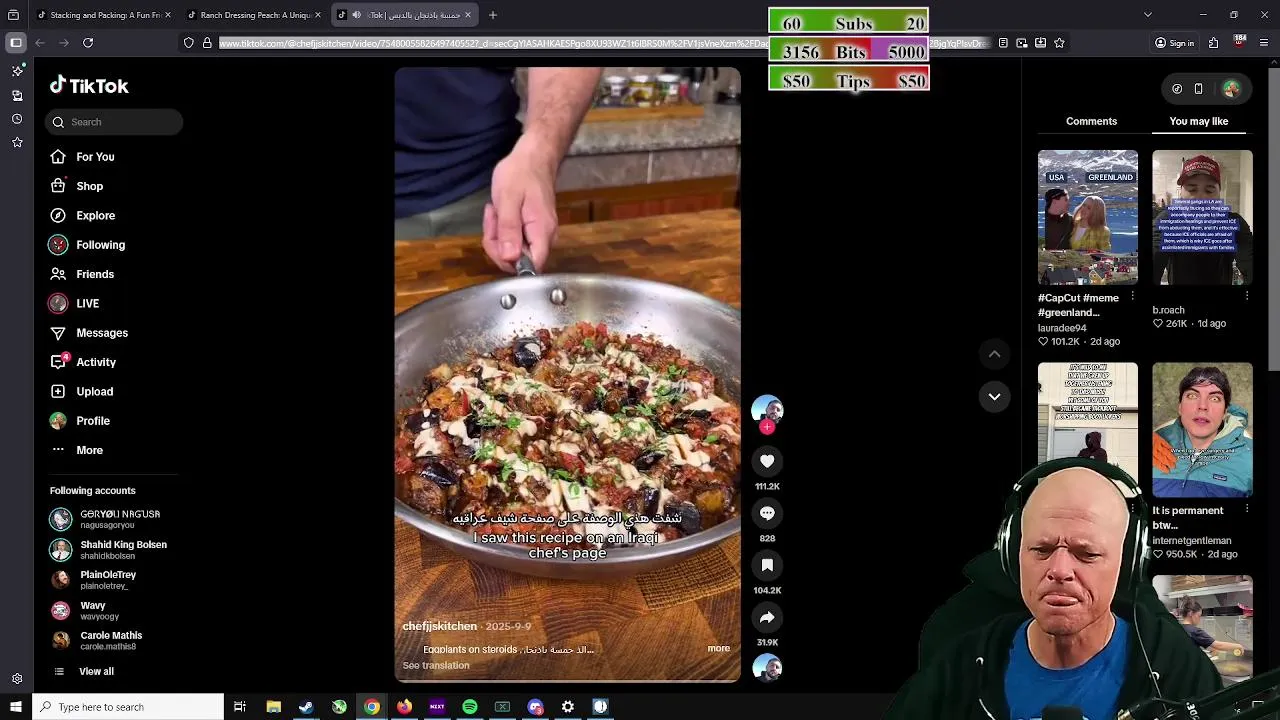The height and width of the screenshot is (720, 1280).
Task: Share the video using the arrow icon
Action: point(767,617)
